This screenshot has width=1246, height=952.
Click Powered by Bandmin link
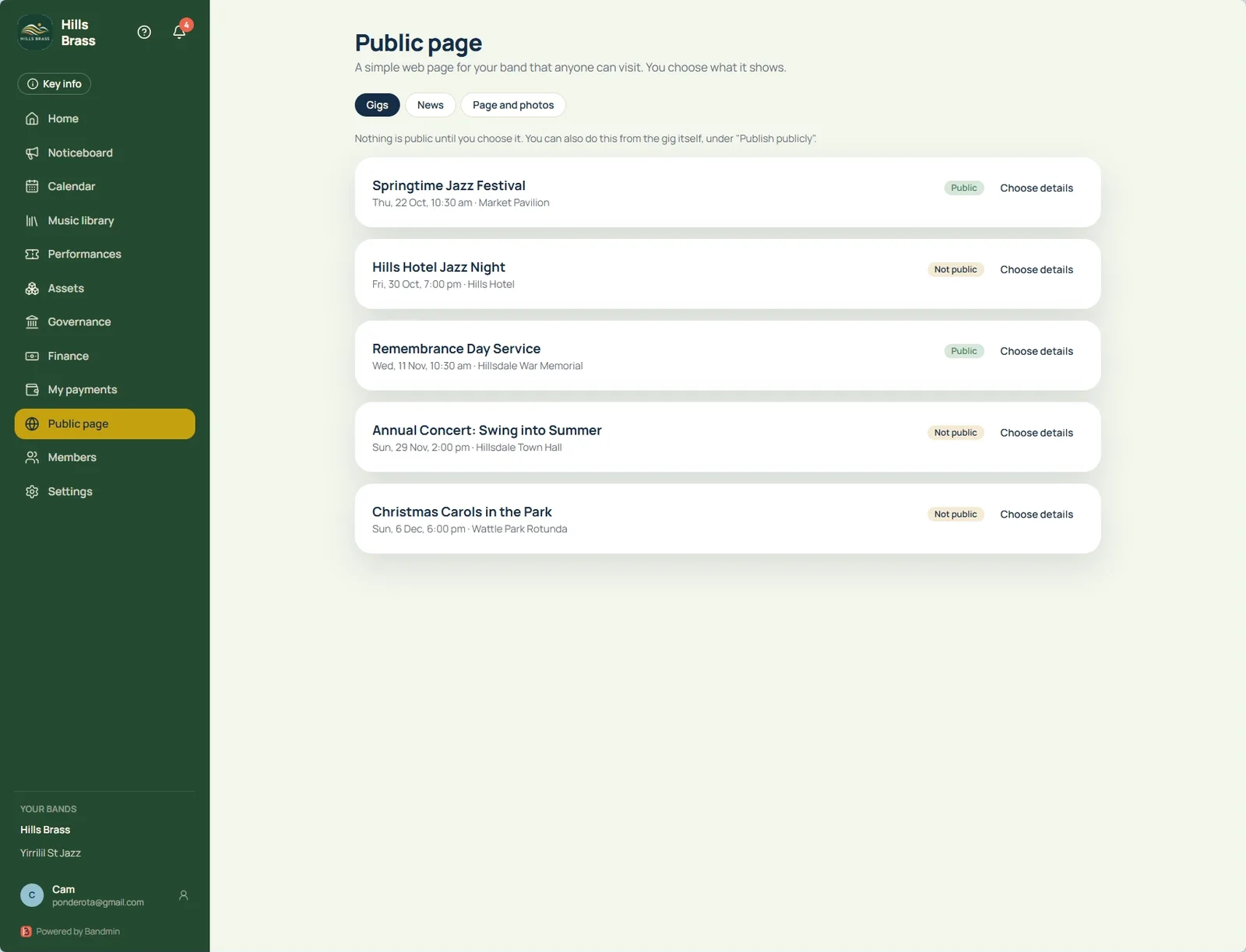(78, 931)
